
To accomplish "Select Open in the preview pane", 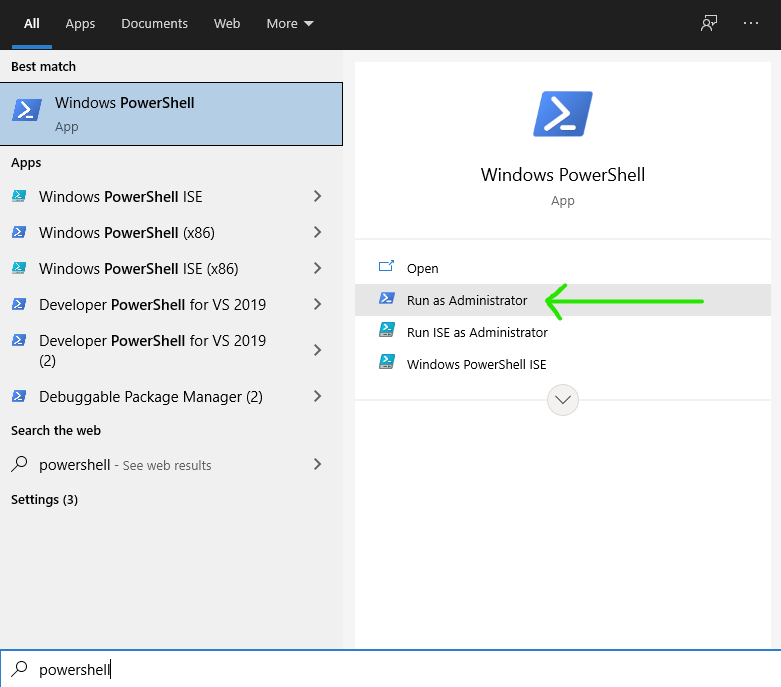I will (563, 269).
